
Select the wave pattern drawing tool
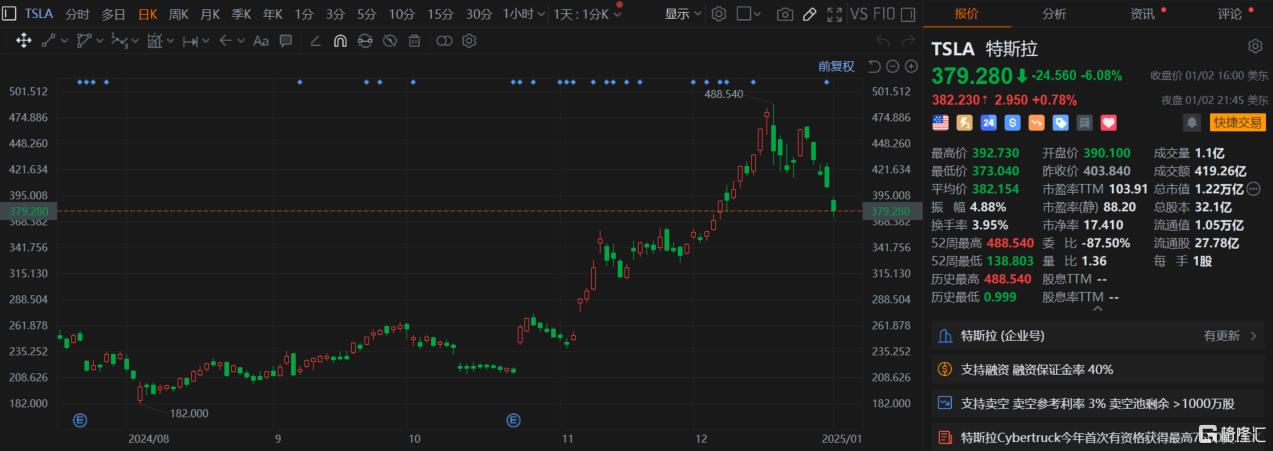[x=119, y=41]
